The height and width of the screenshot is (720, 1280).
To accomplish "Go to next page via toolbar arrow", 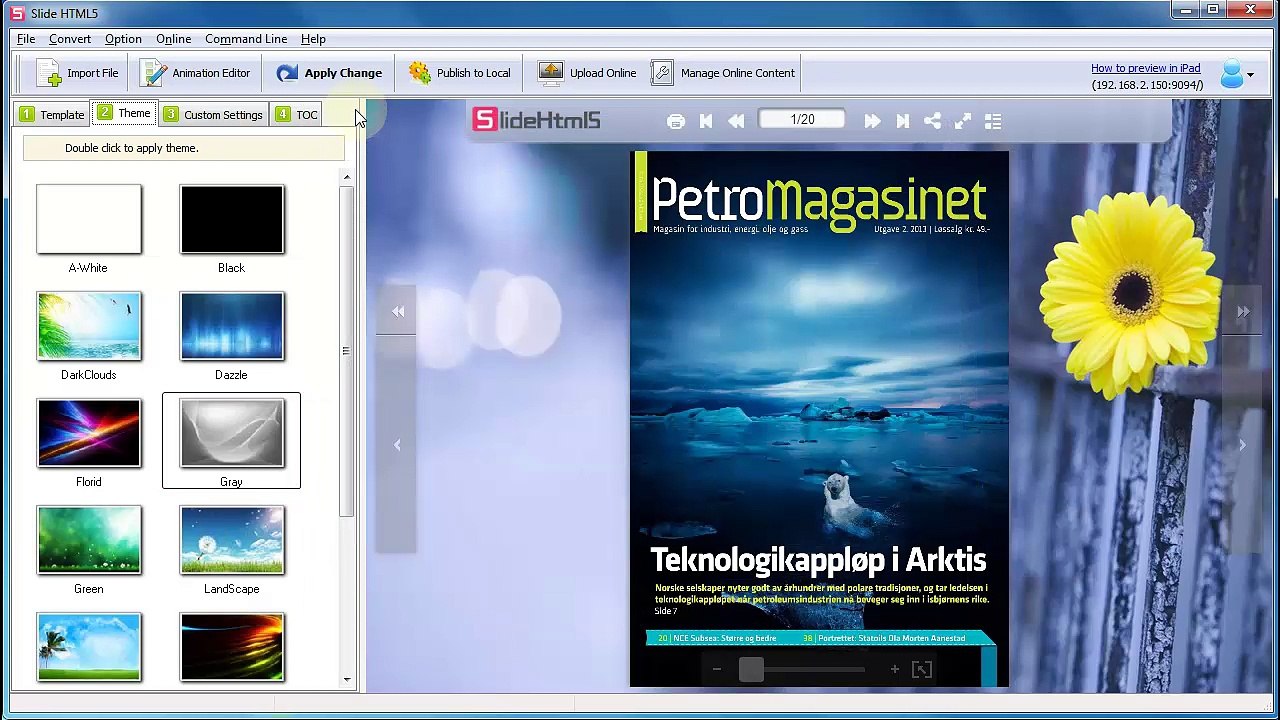I will point(872,121).
